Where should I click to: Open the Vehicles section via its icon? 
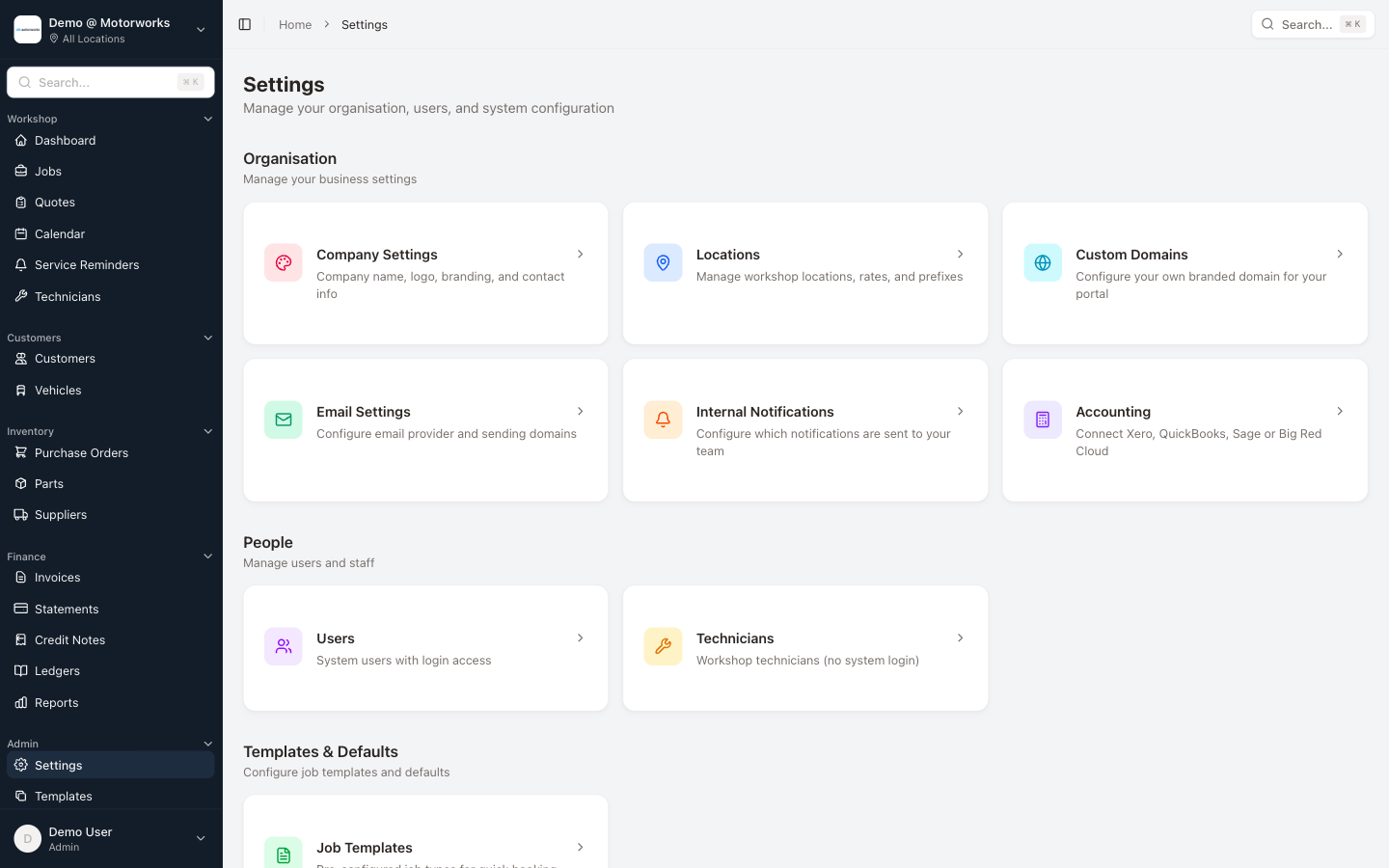tap(19, 390)
